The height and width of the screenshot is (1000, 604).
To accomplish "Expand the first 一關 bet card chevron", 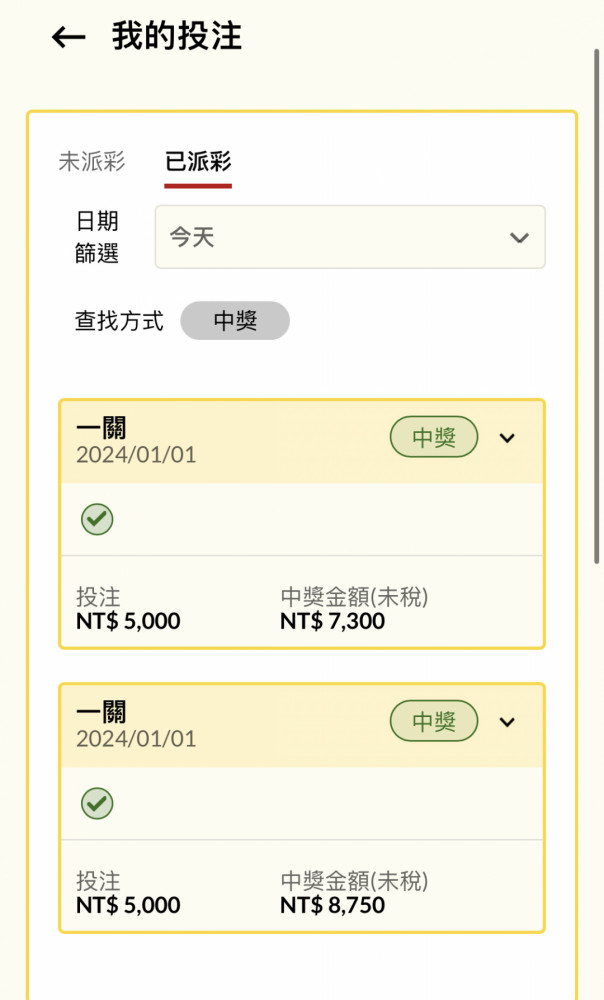I will coord(507,438).
